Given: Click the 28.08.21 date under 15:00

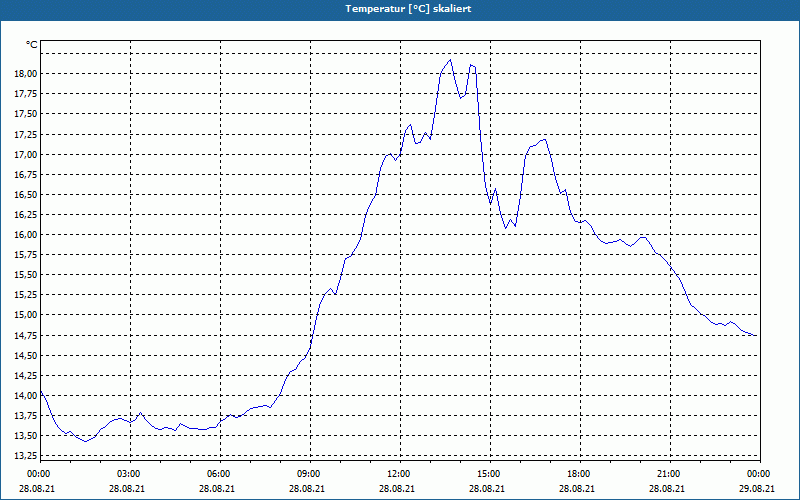Looking at the screenshot, I should [x=487, y=488].
